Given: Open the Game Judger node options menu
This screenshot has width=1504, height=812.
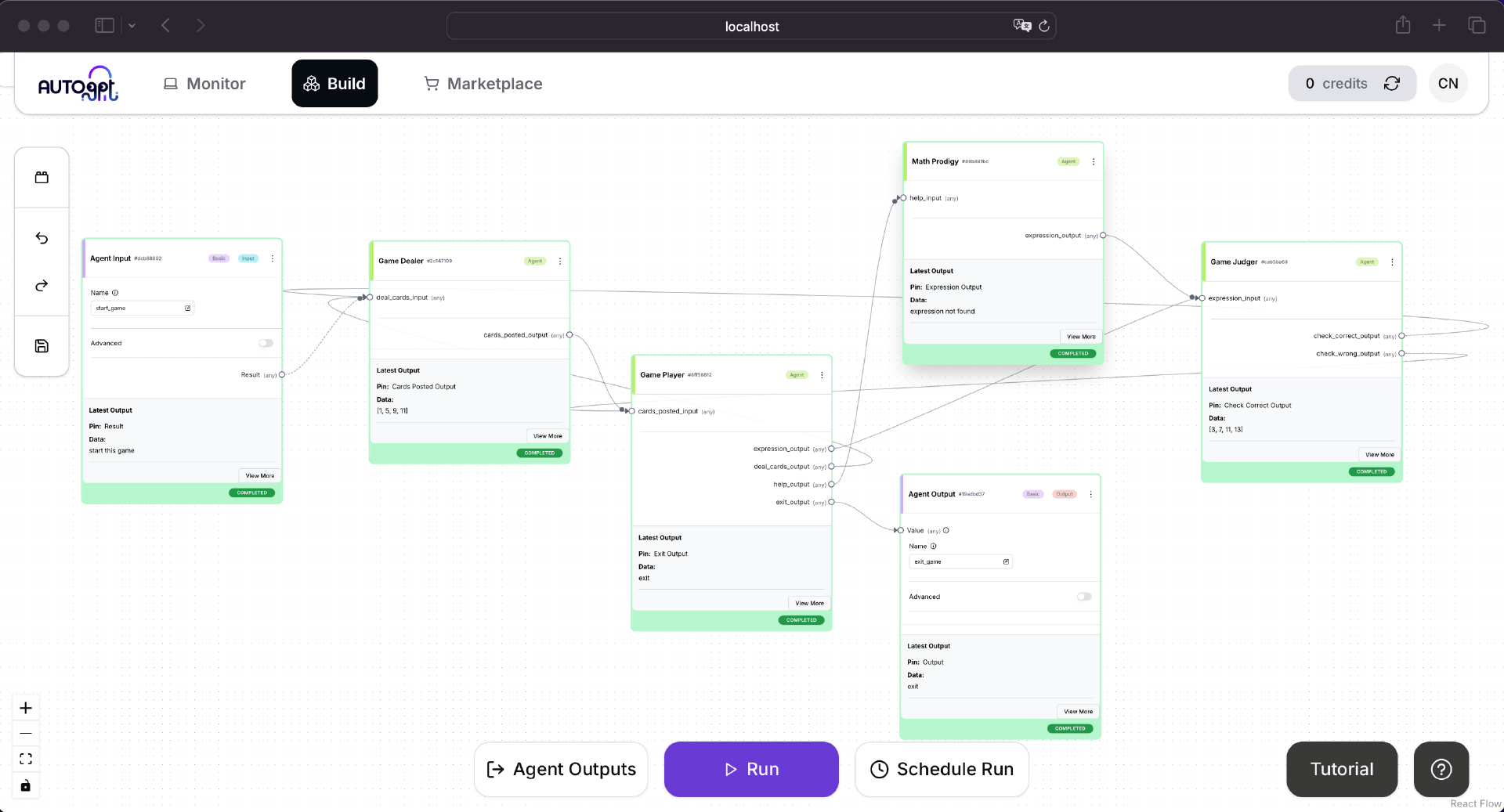Looking at the screenshot, I should coord(1392,262).
